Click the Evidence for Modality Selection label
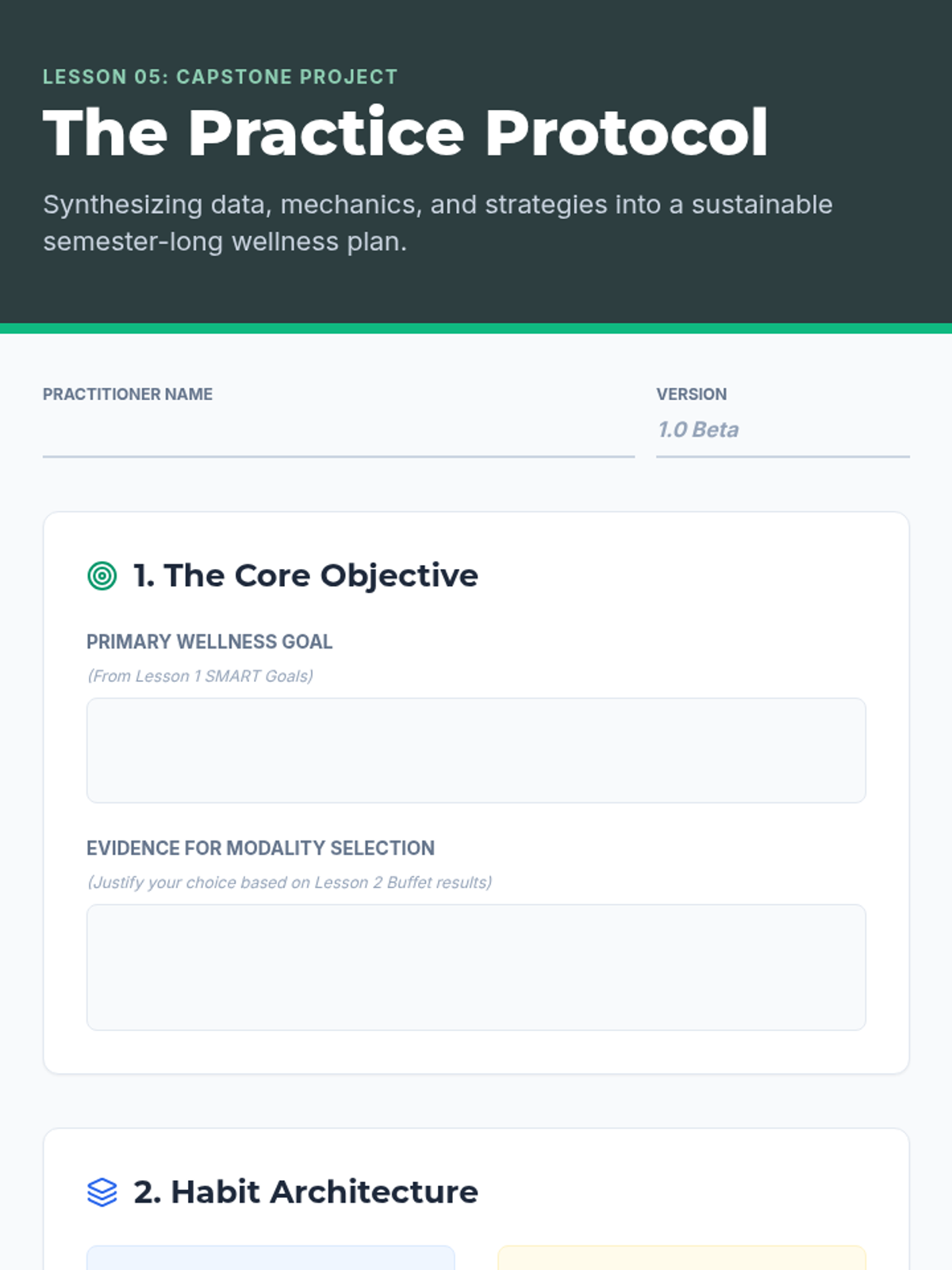This screenshot has height=1270, width=952. [x=260, y=848]
